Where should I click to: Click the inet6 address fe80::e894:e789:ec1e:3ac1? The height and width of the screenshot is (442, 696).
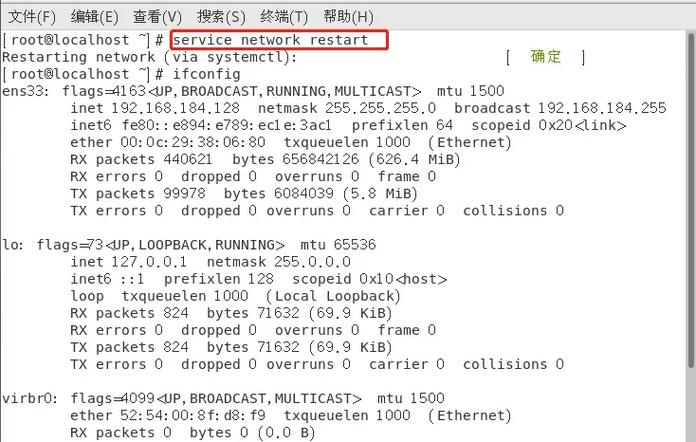pos(227,125)
